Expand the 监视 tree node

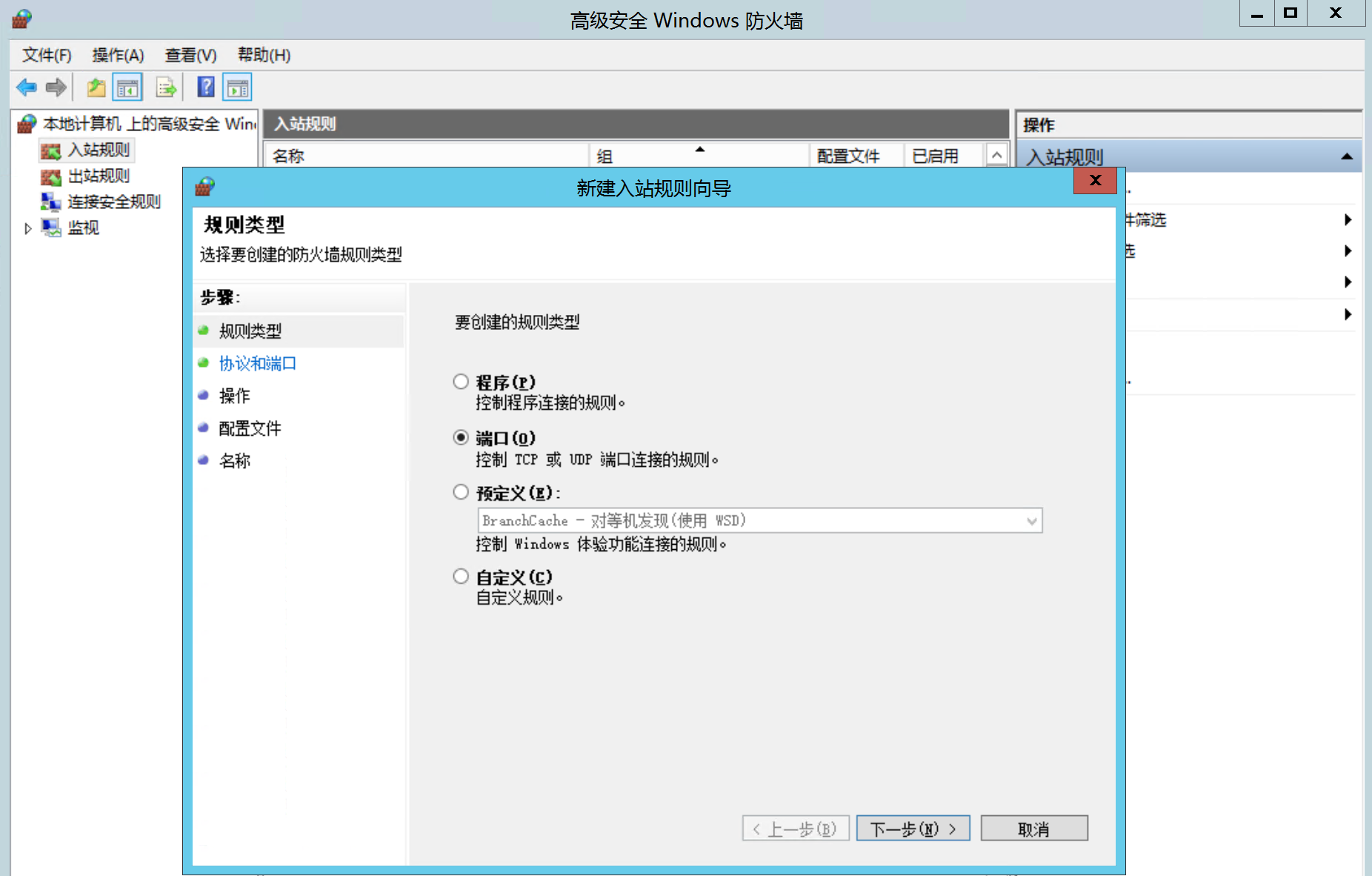pyautogui.click(x=27, y=228)
